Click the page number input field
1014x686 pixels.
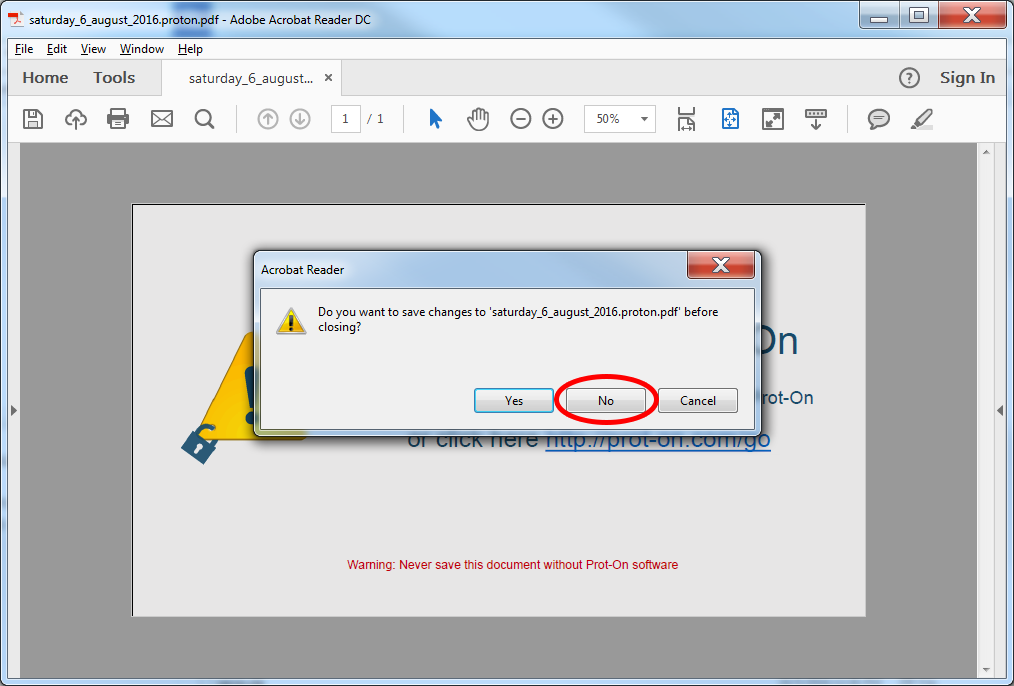[x=346, y=119]
